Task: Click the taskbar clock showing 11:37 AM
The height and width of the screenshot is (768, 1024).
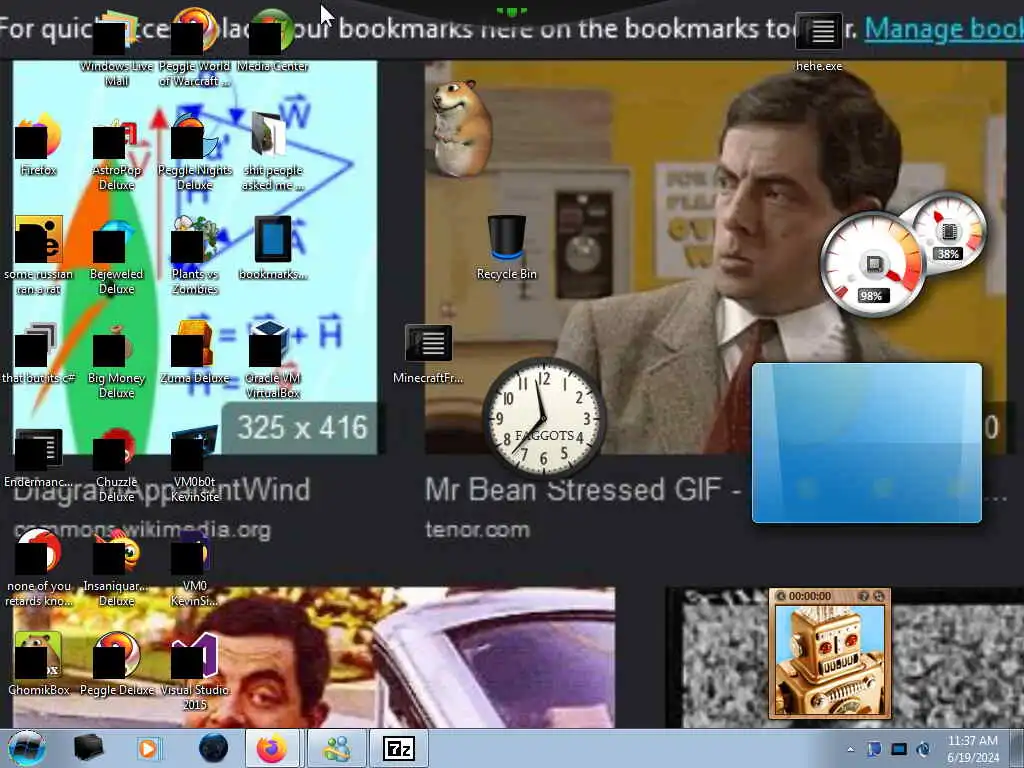Action: point(972,749)
